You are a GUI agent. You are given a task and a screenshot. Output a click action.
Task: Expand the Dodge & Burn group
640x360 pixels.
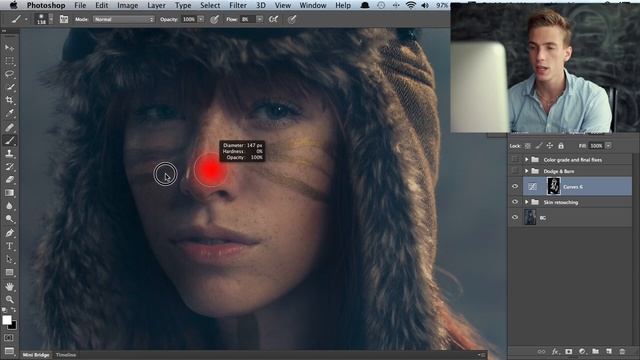pyautogui.click(x=527, y=171)
